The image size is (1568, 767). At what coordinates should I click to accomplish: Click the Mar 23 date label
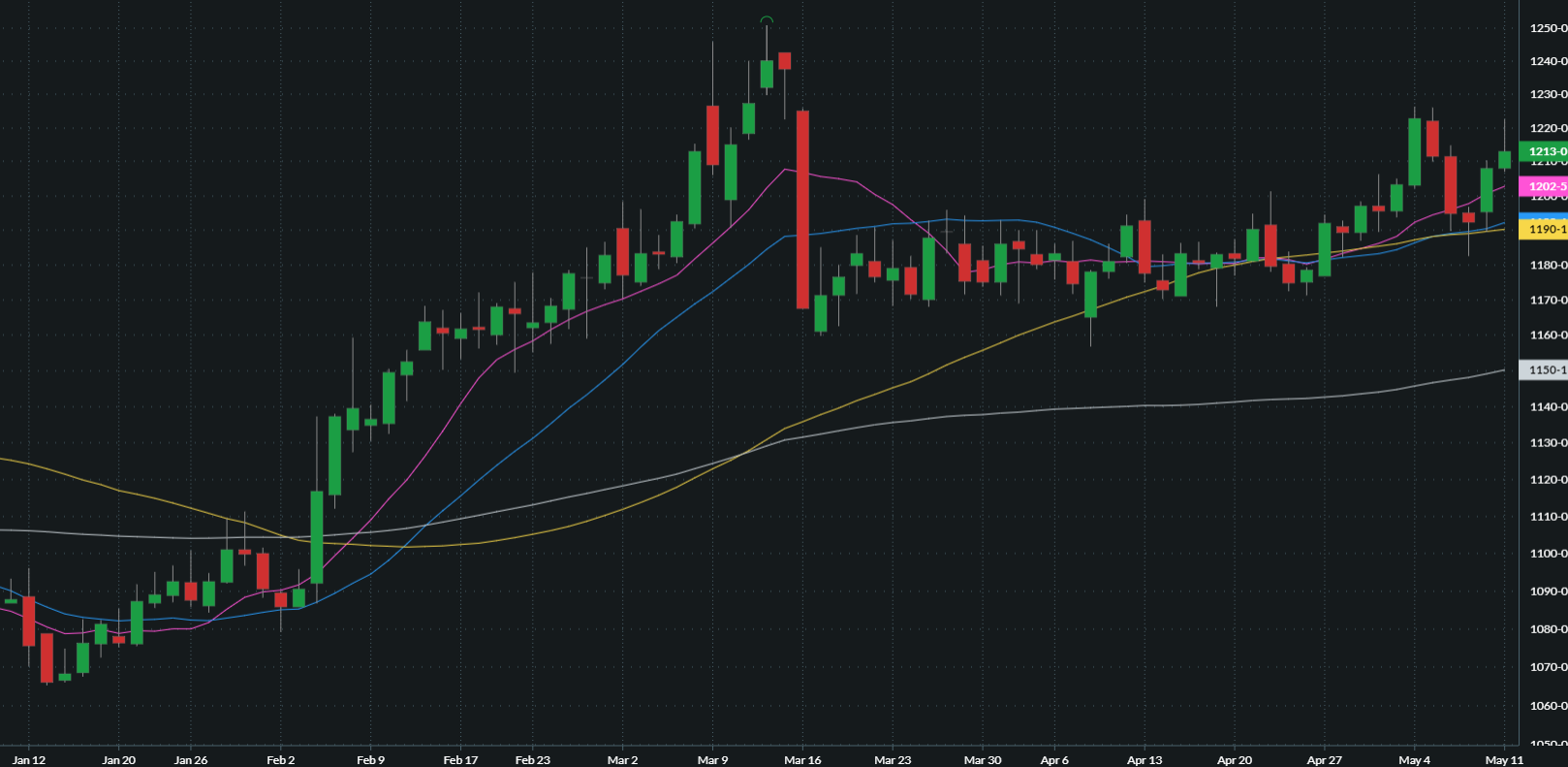point(893,760)
